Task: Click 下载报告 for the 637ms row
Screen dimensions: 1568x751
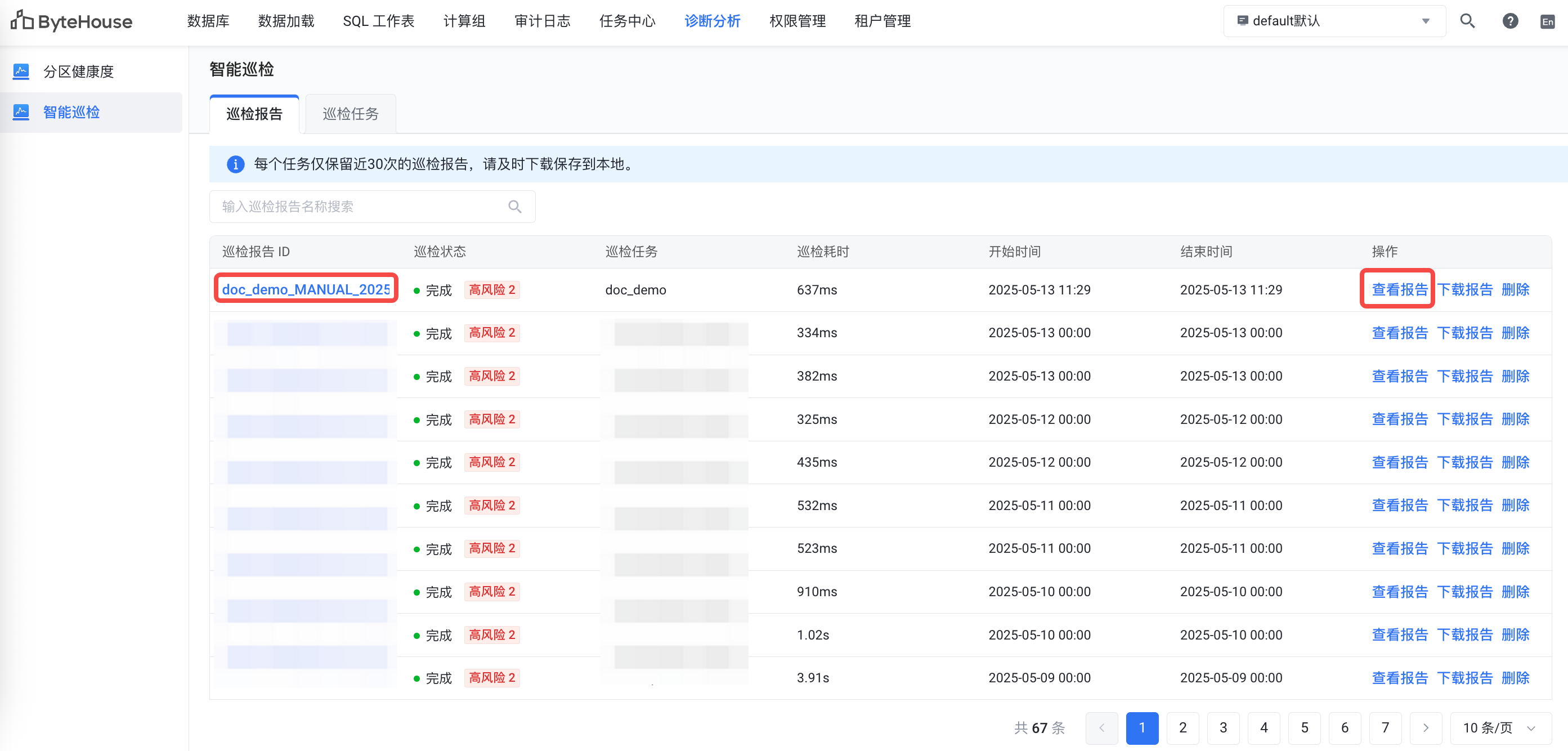Action: coord(1464,289)
